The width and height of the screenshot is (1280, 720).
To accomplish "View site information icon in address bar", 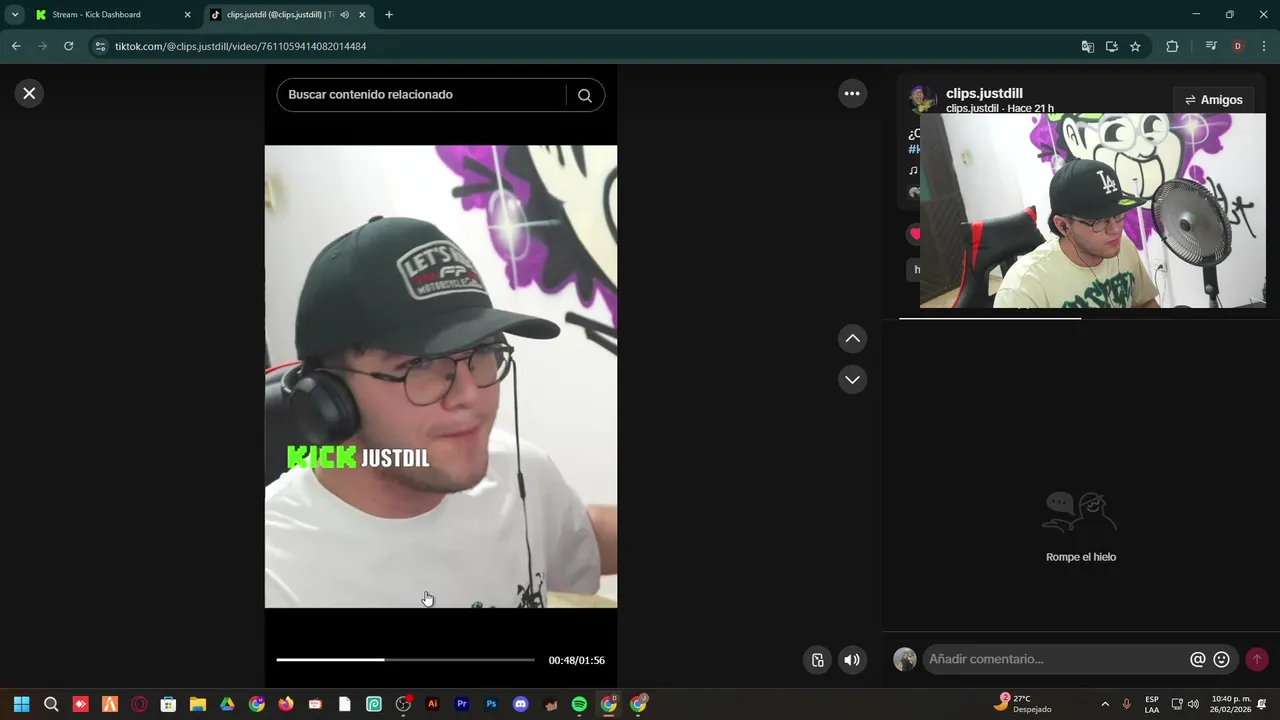I will (100, 46).
